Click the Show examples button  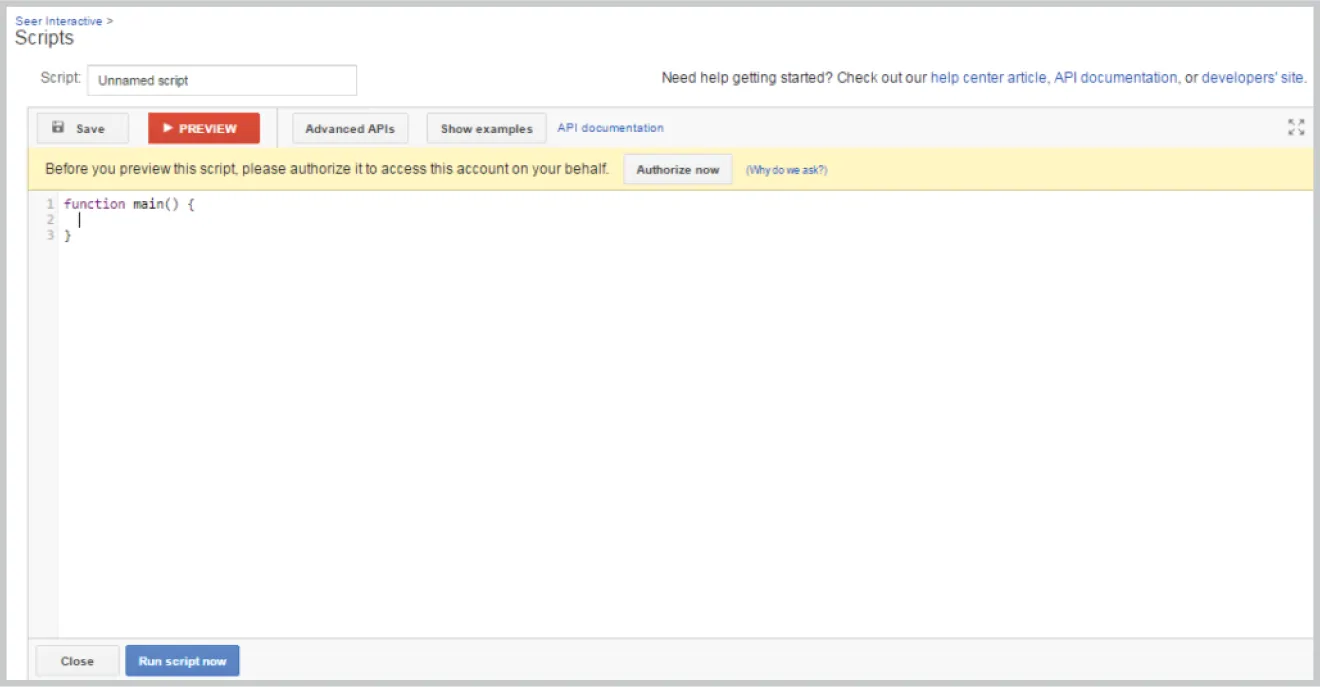point(486,129)
